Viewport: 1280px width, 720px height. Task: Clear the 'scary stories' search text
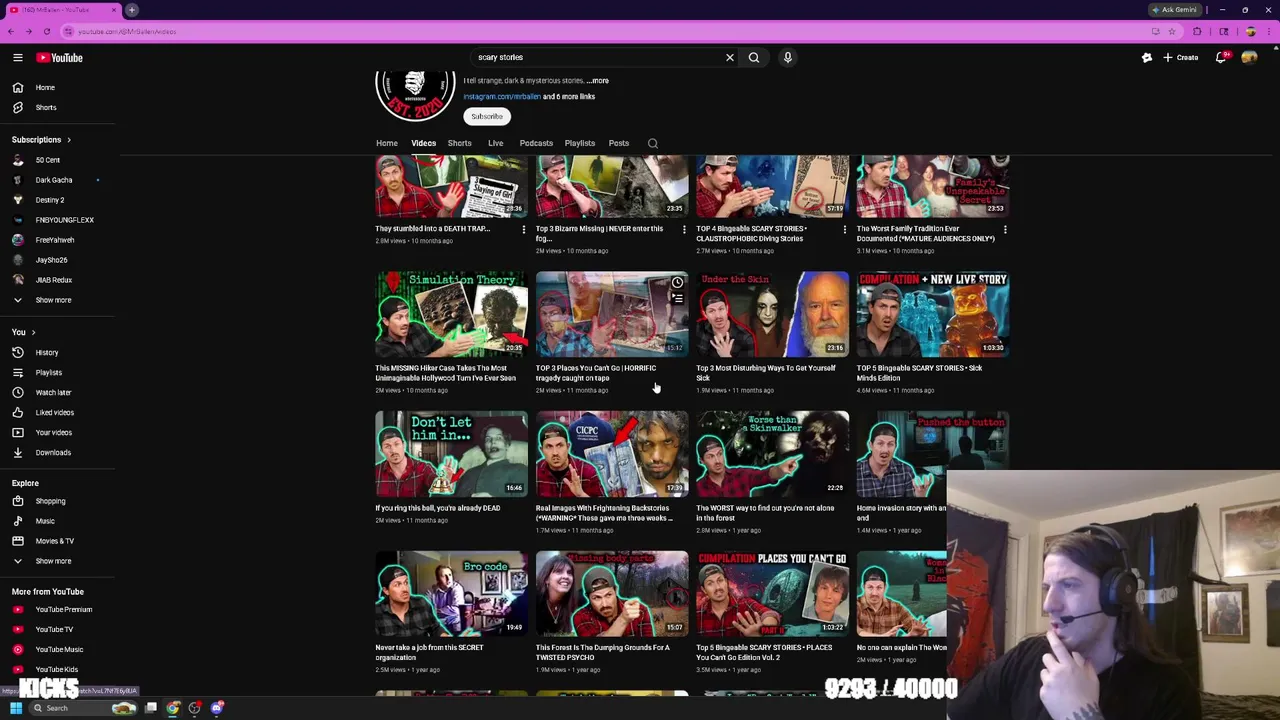[x=730, y=58]
